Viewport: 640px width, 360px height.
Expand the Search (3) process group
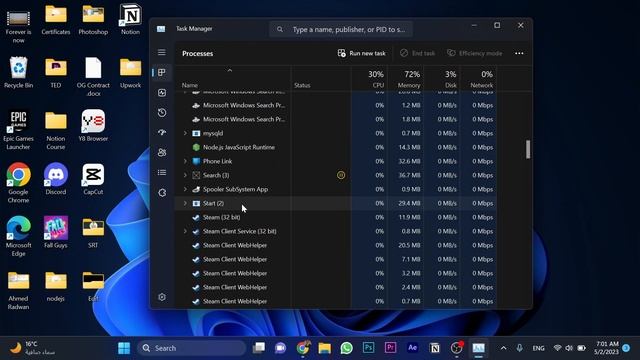(185, 175)
